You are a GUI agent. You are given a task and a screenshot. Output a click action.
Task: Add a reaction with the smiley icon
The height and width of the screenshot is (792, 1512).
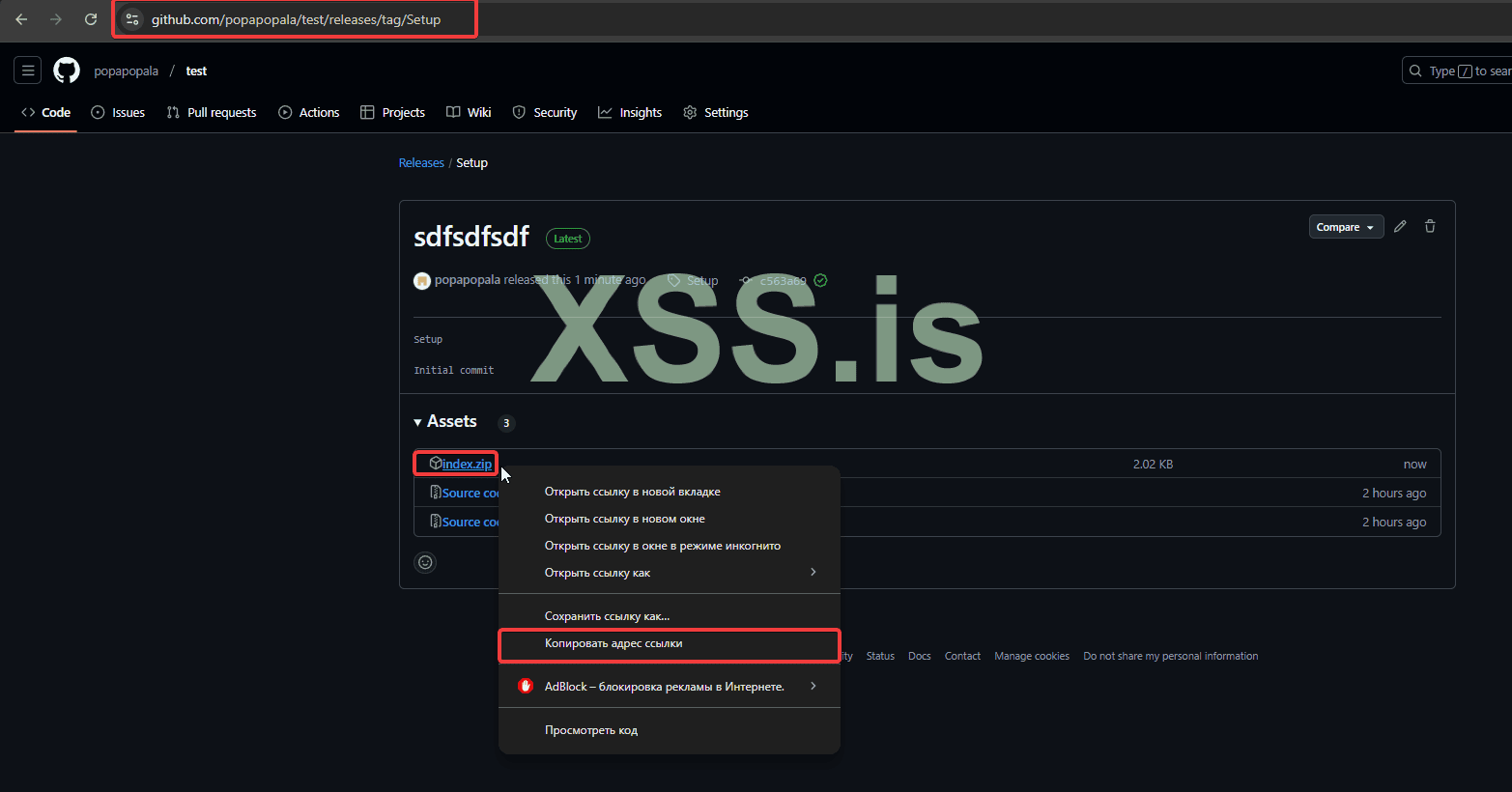425,562
